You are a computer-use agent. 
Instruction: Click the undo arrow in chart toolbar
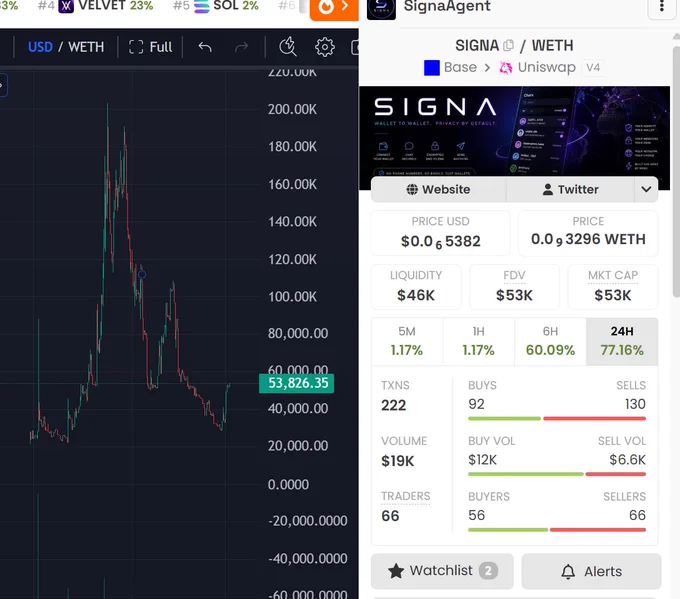coord(205,47)
